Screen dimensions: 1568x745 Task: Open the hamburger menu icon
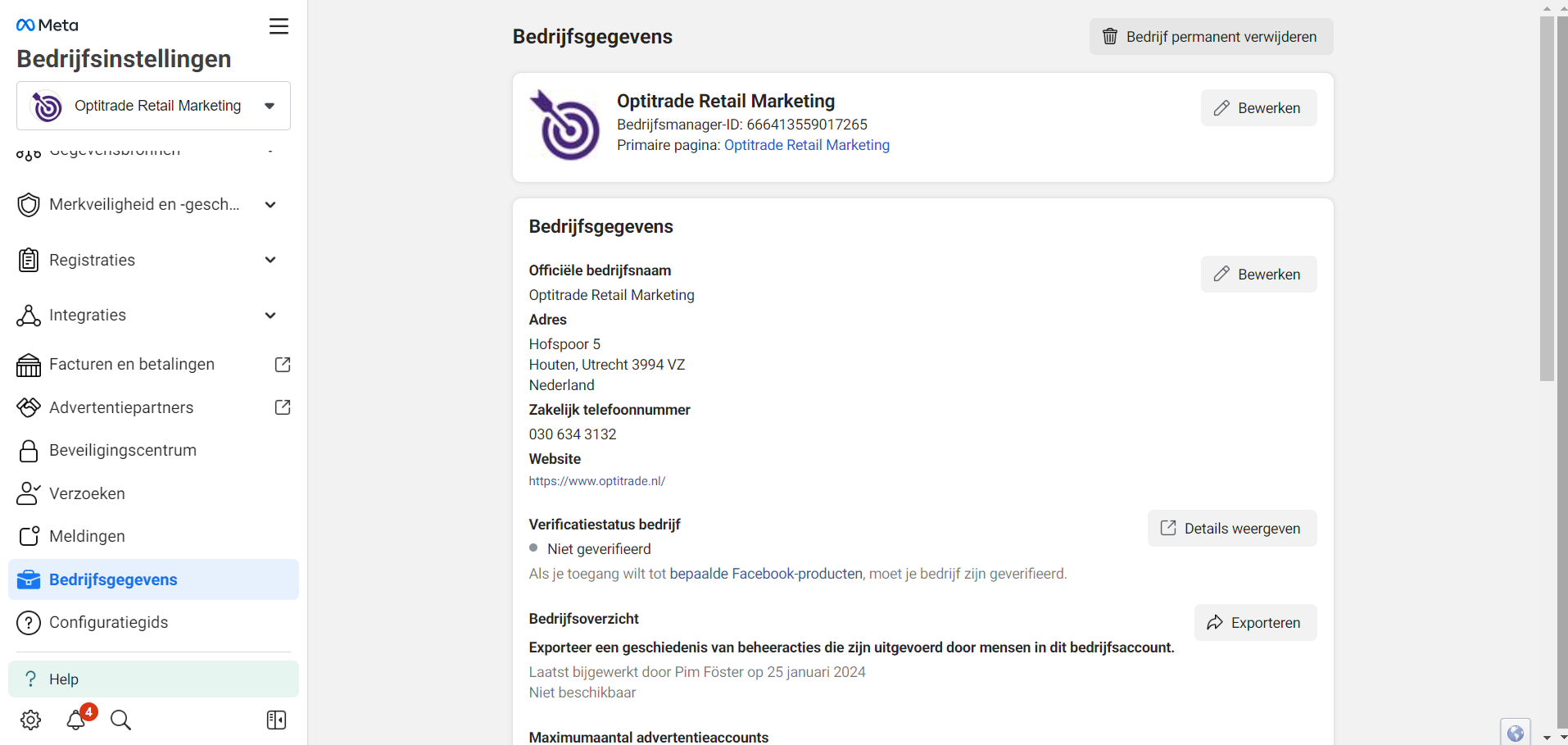(279, 26)
